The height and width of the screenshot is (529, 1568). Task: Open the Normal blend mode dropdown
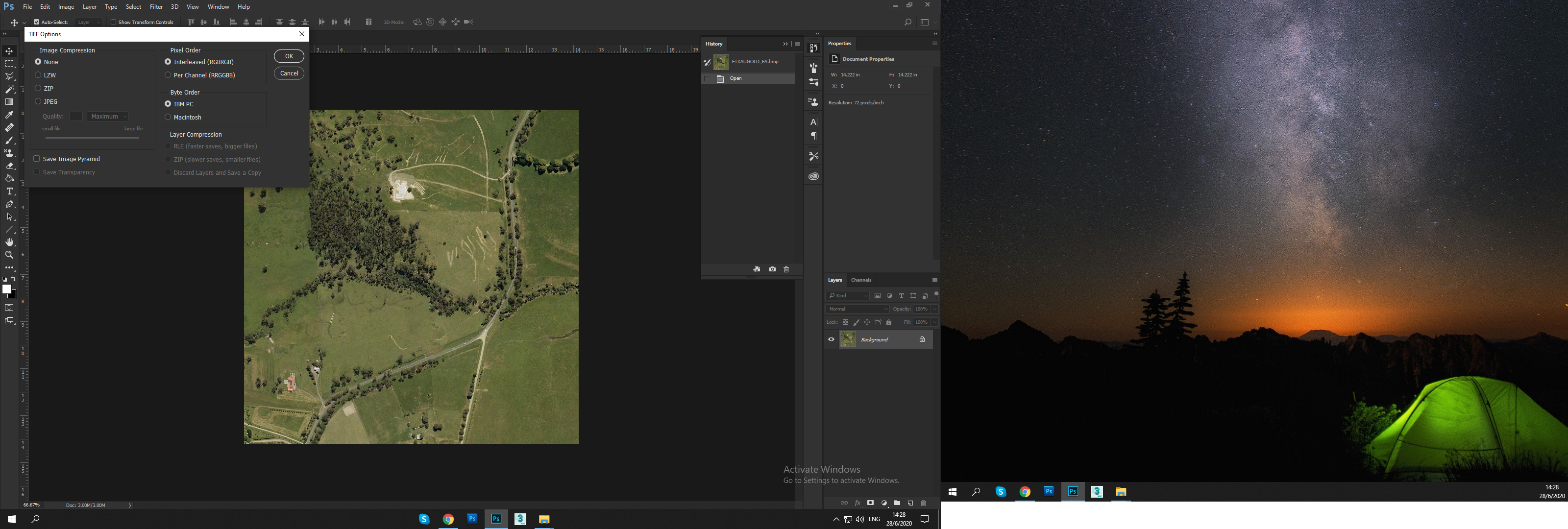[857, 309]
